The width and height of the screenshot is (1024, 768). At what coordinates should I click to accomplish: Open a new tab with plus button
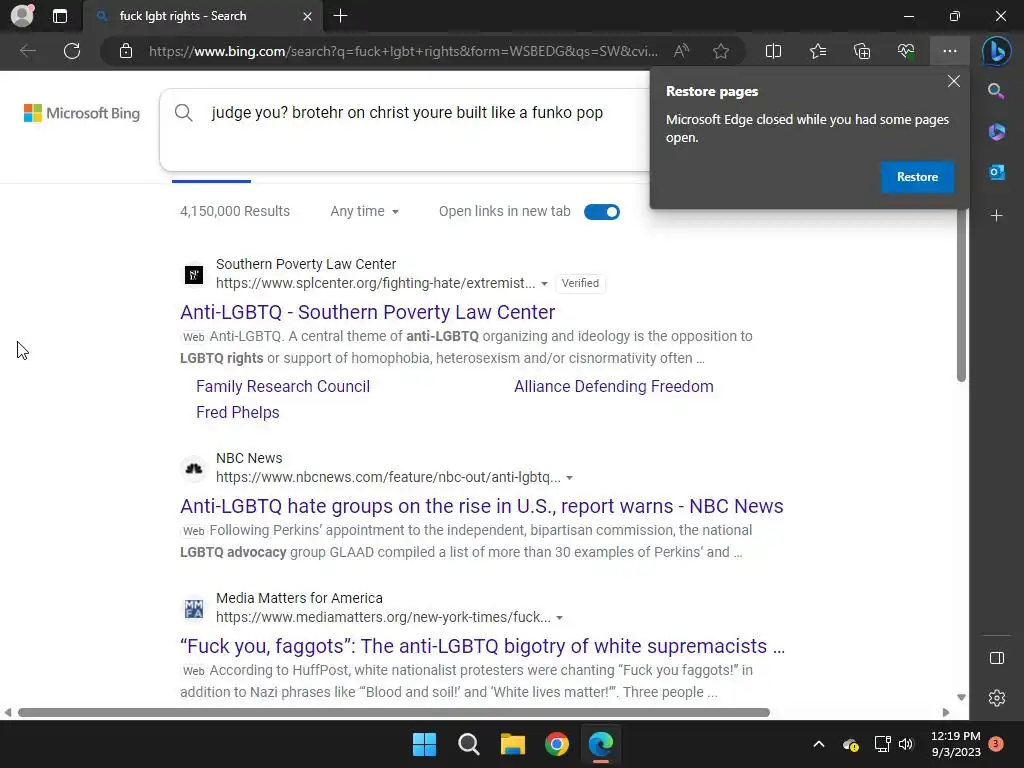click(340, 16)
